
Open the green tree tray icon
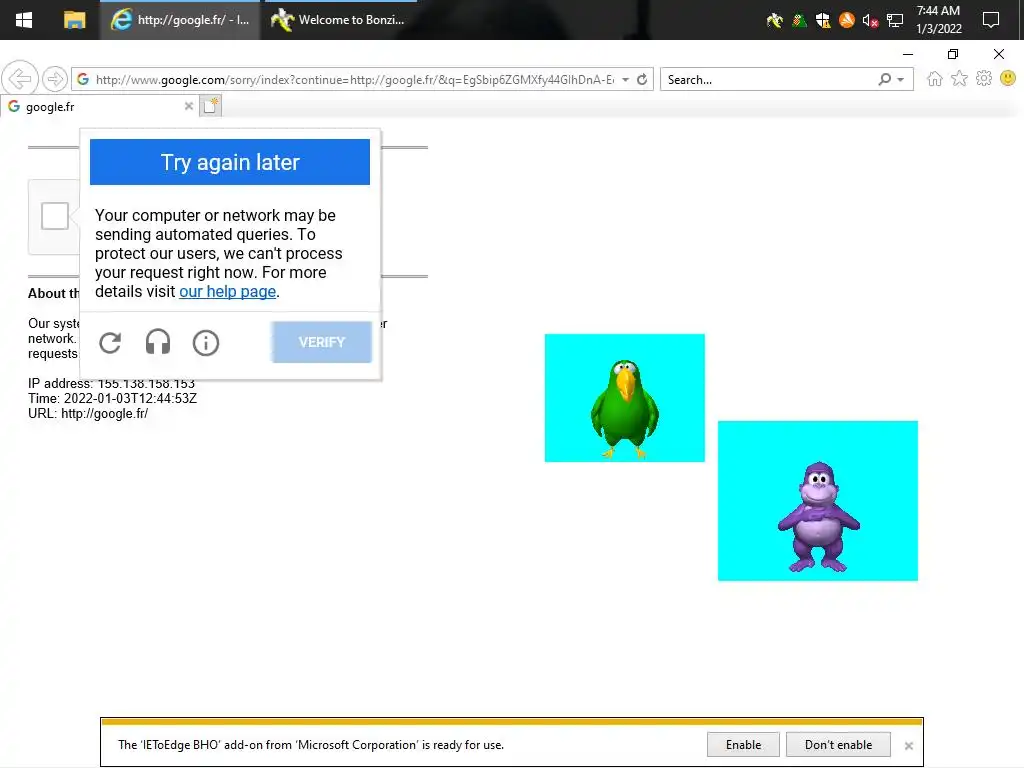(799, 21)
